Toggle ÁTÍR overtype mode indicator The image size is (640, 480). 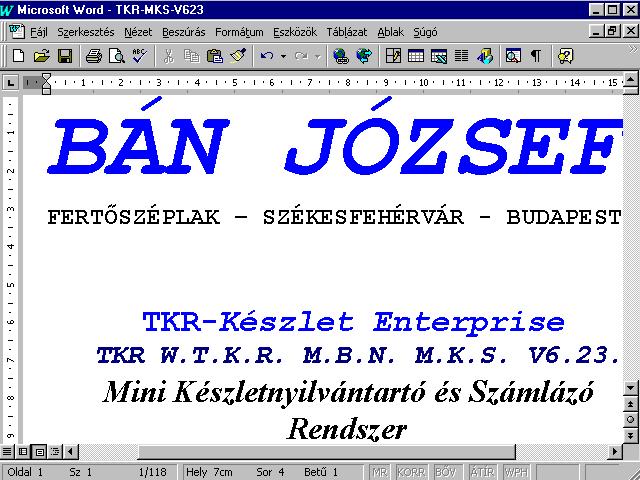[482, 472]
